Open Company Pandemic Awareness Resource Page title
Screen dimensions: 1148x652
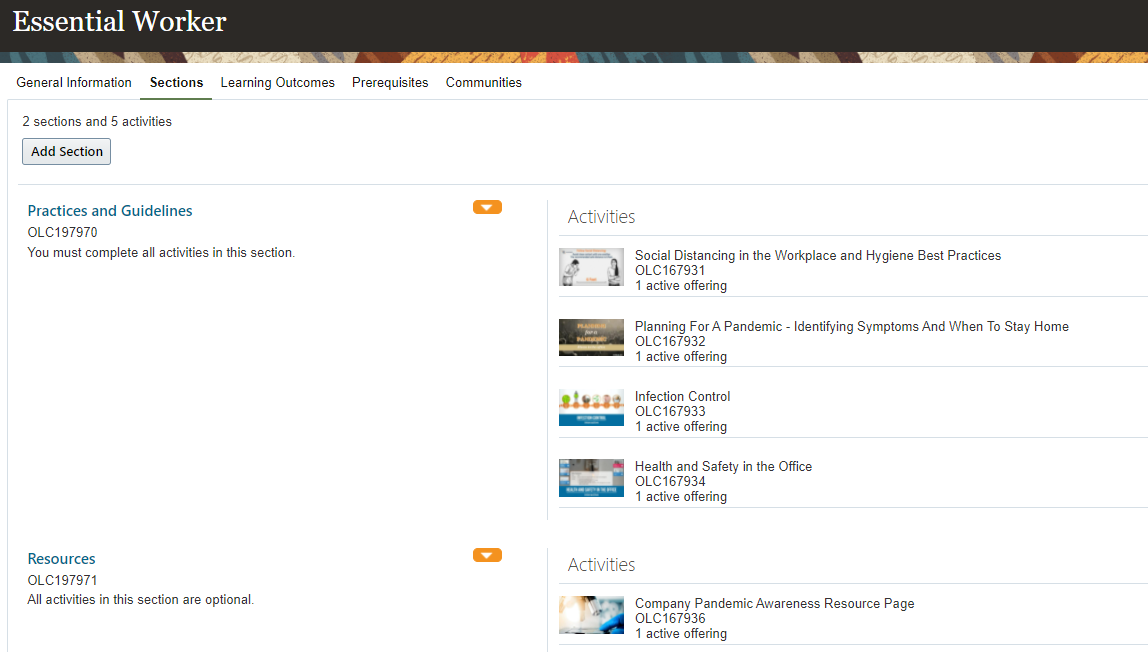pos(775,604)
